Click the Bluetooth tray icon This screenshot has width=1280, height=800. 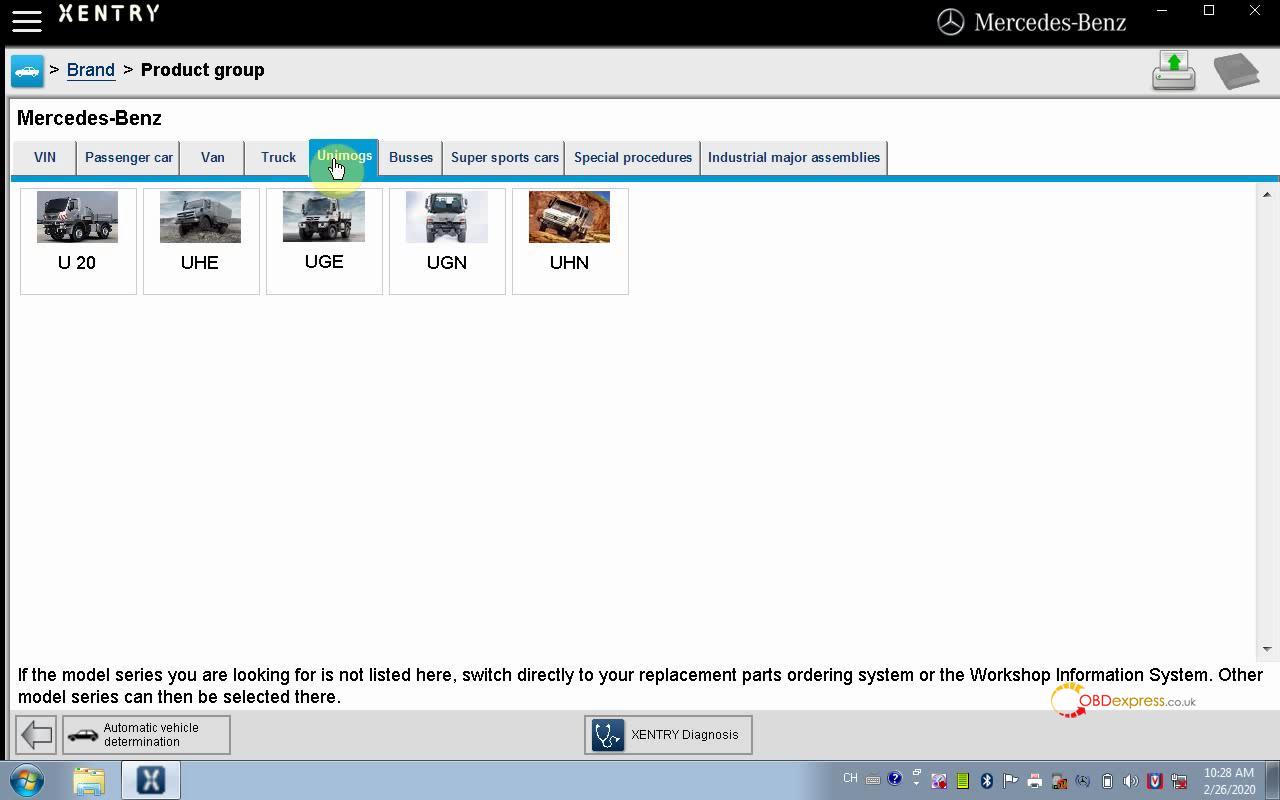pyautogui.click(x=986, y=781)
